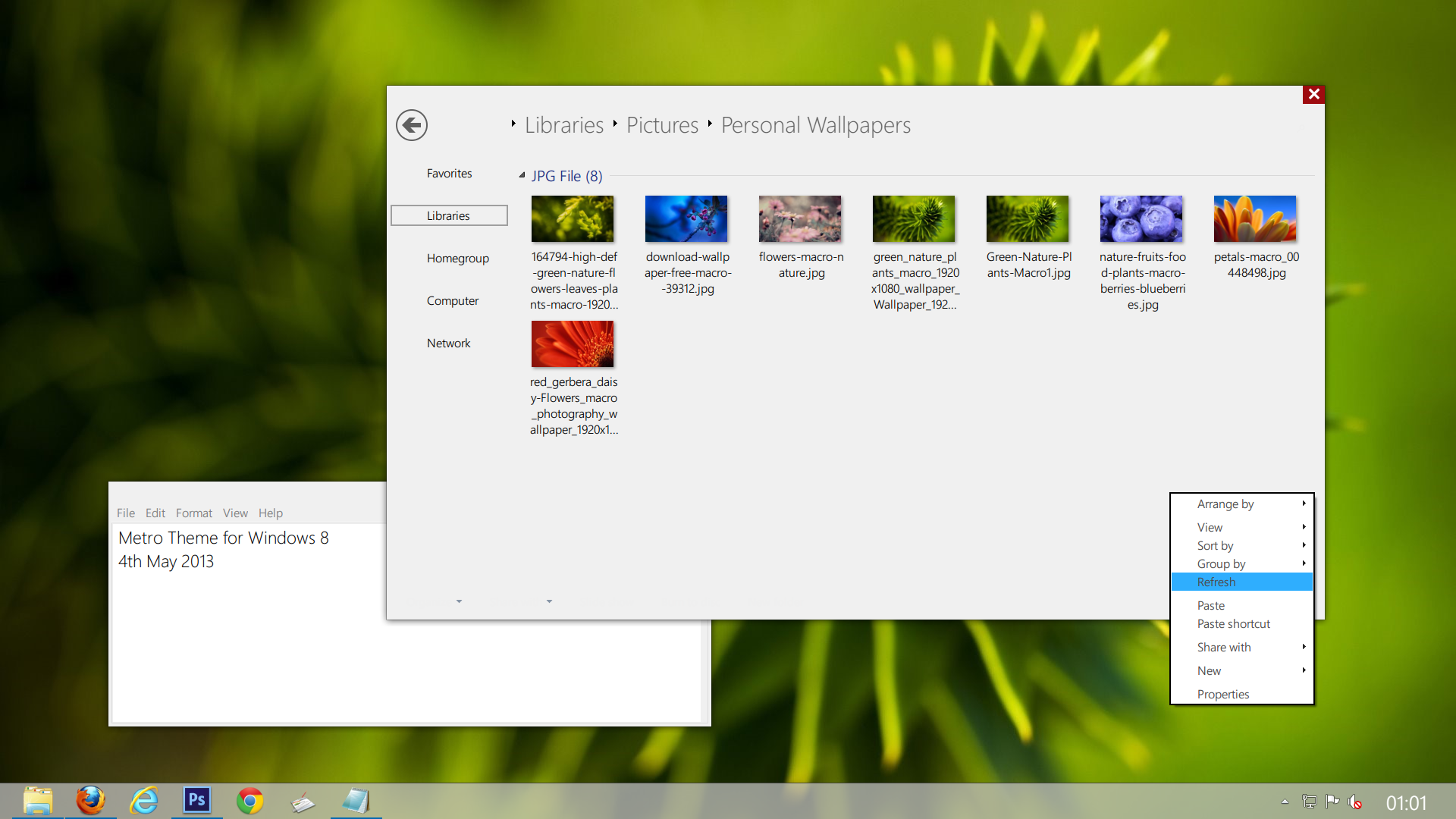Select Libraries in the navigation pane
1456x819 pixels.
(449, 215)
